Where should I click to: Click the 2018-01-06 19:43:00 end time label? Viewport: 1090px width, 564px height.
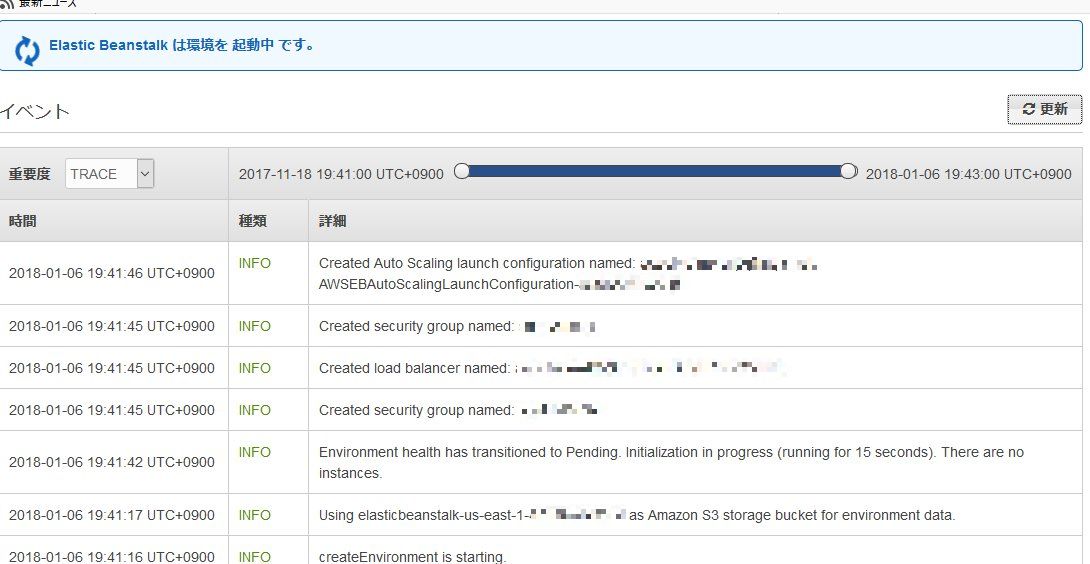(x=968, y=174)
